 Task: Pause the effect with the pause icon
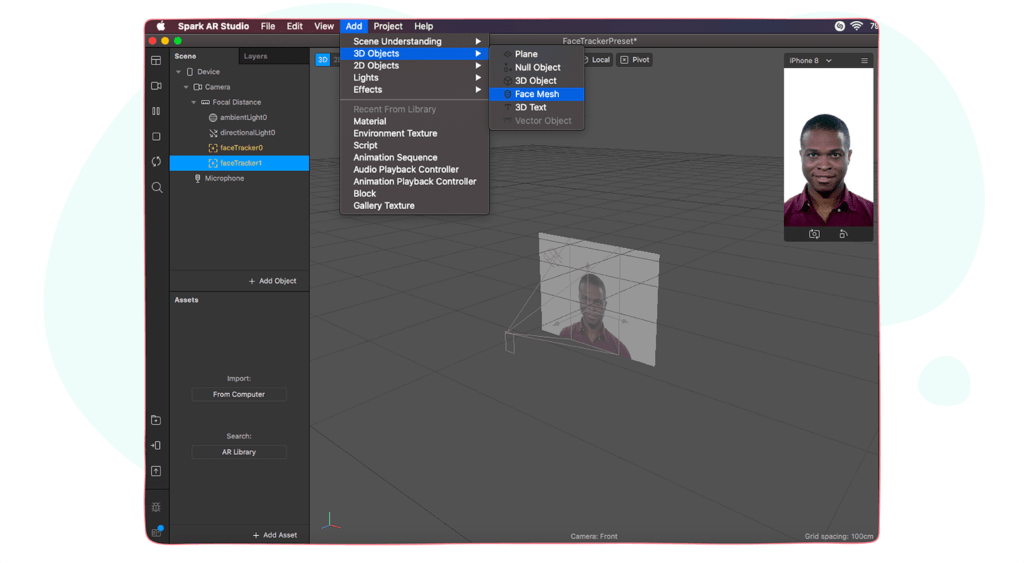click(156, 111)
